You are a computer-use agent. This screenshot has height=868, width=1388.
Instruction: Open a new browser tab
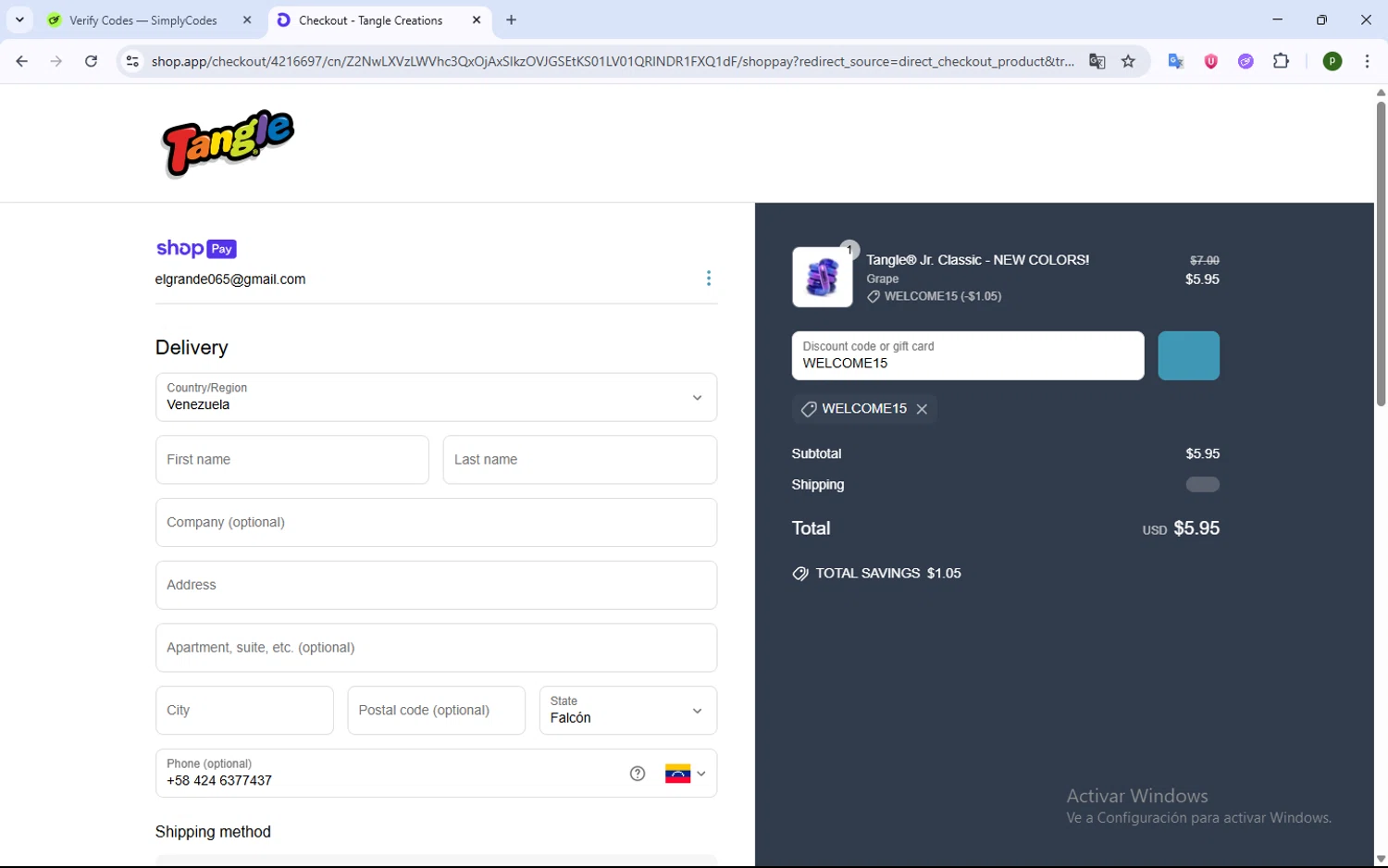coord(512,20)
